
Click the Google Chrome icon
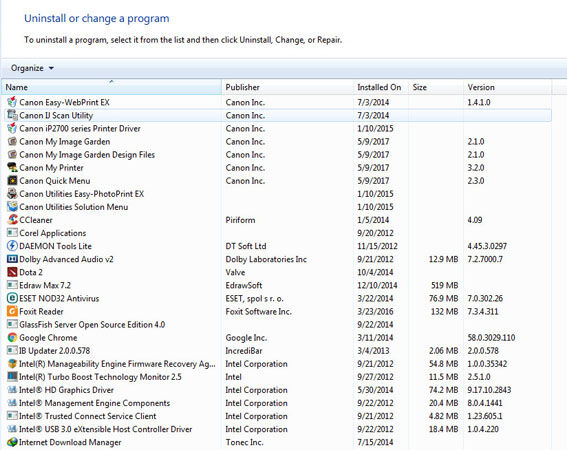(x=12, y=338)
